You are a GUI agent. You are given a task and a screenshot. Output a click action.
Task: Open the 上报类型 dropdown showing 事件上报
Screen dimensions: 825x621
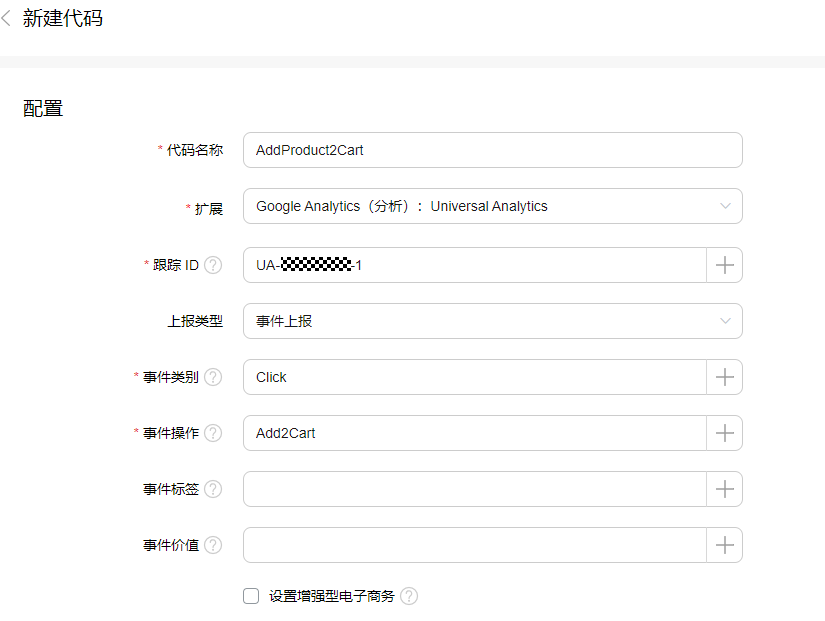tap(492, 321)
